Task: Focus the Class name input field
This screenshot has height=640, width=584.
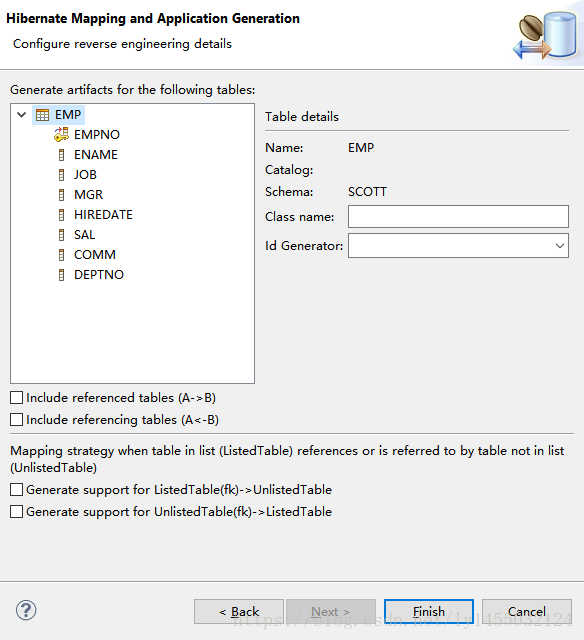Action: coord(458,216)
